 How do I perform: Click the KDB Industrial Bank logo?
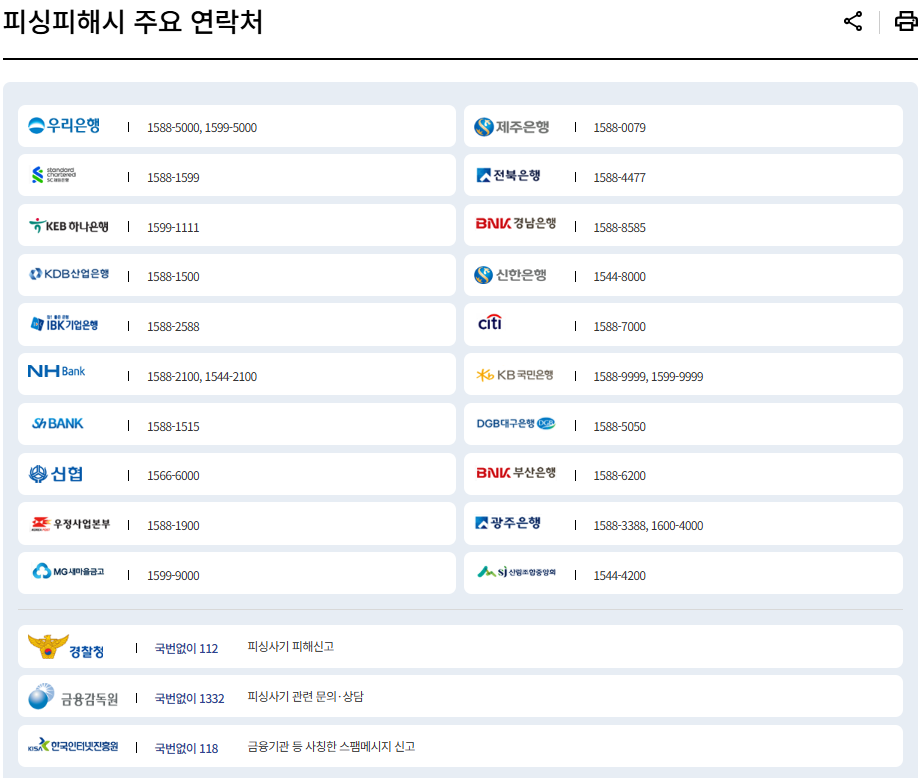(69, 274)
